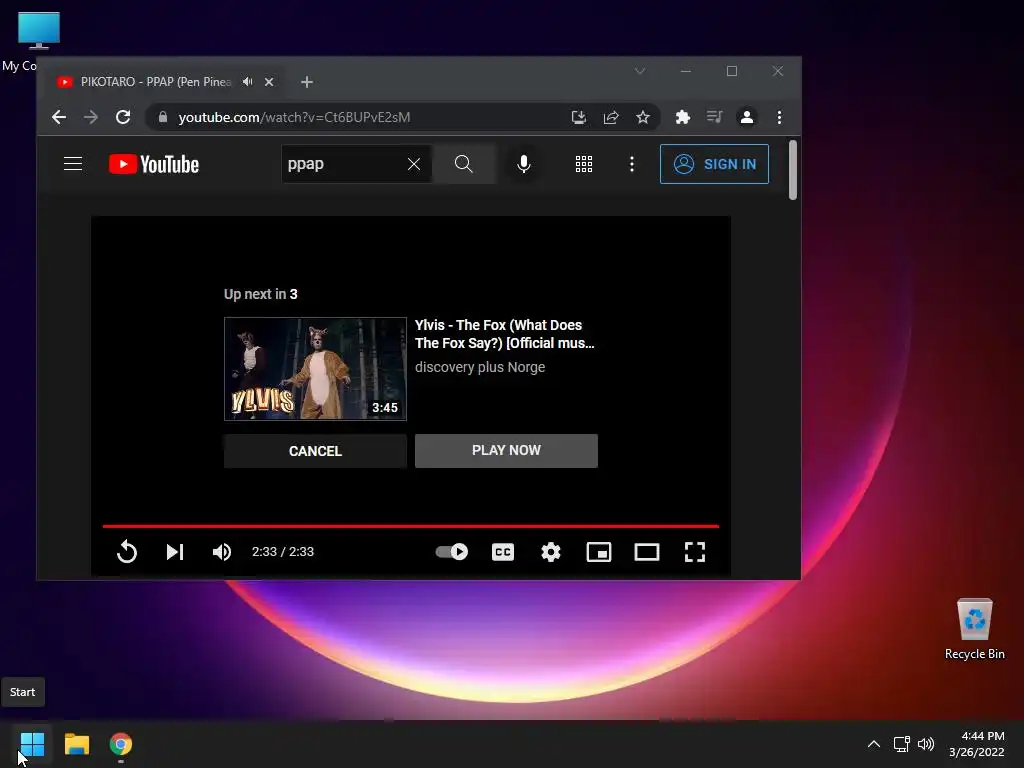
Task: Open the clock showing 4:44 PM
Action: 977,744
